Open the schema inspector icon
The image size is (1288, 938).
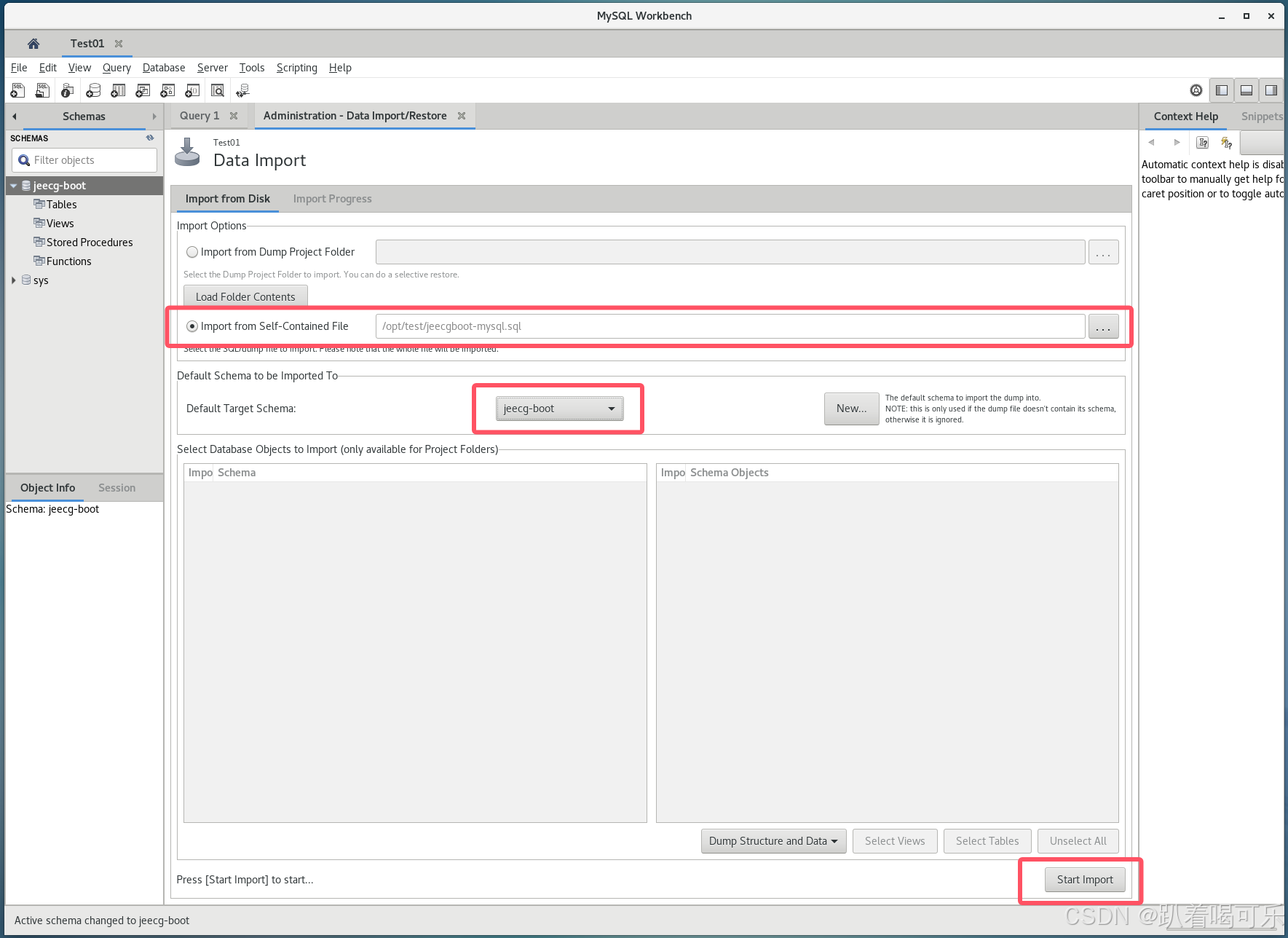(x=68, y=90)
